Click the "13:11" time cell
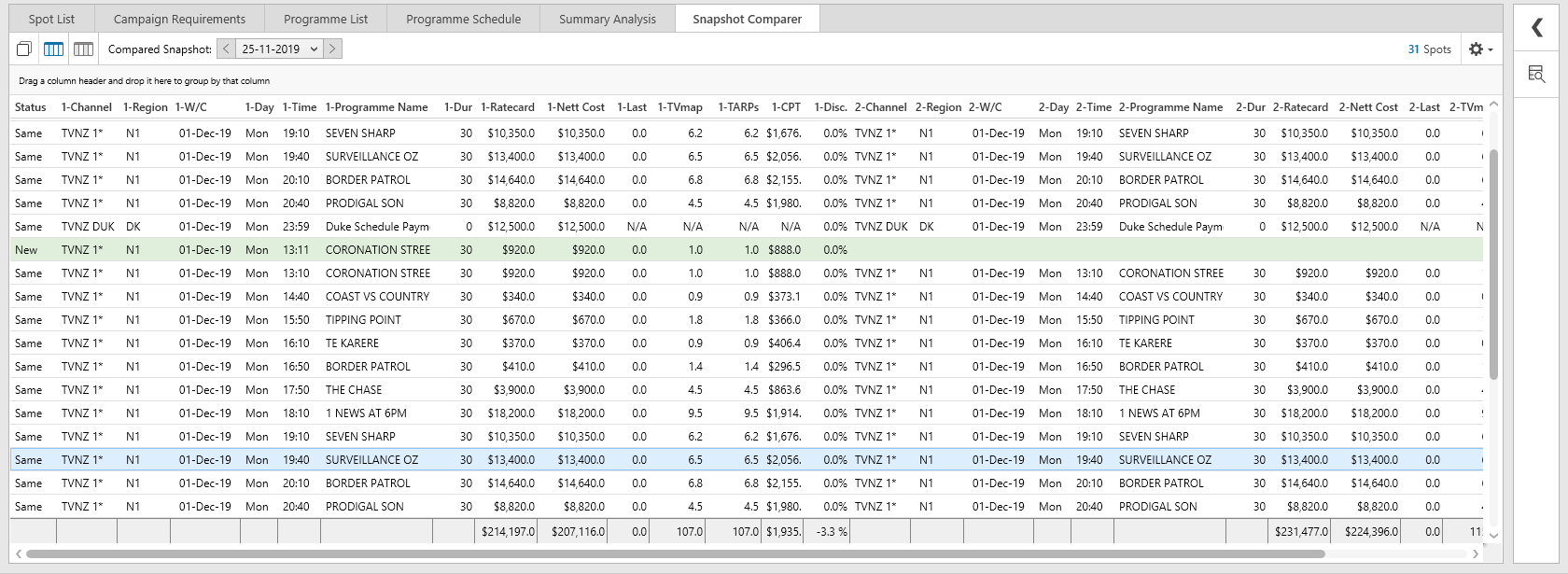The width and height of the screenshot is (1568, 574). [x=296, y=250]
